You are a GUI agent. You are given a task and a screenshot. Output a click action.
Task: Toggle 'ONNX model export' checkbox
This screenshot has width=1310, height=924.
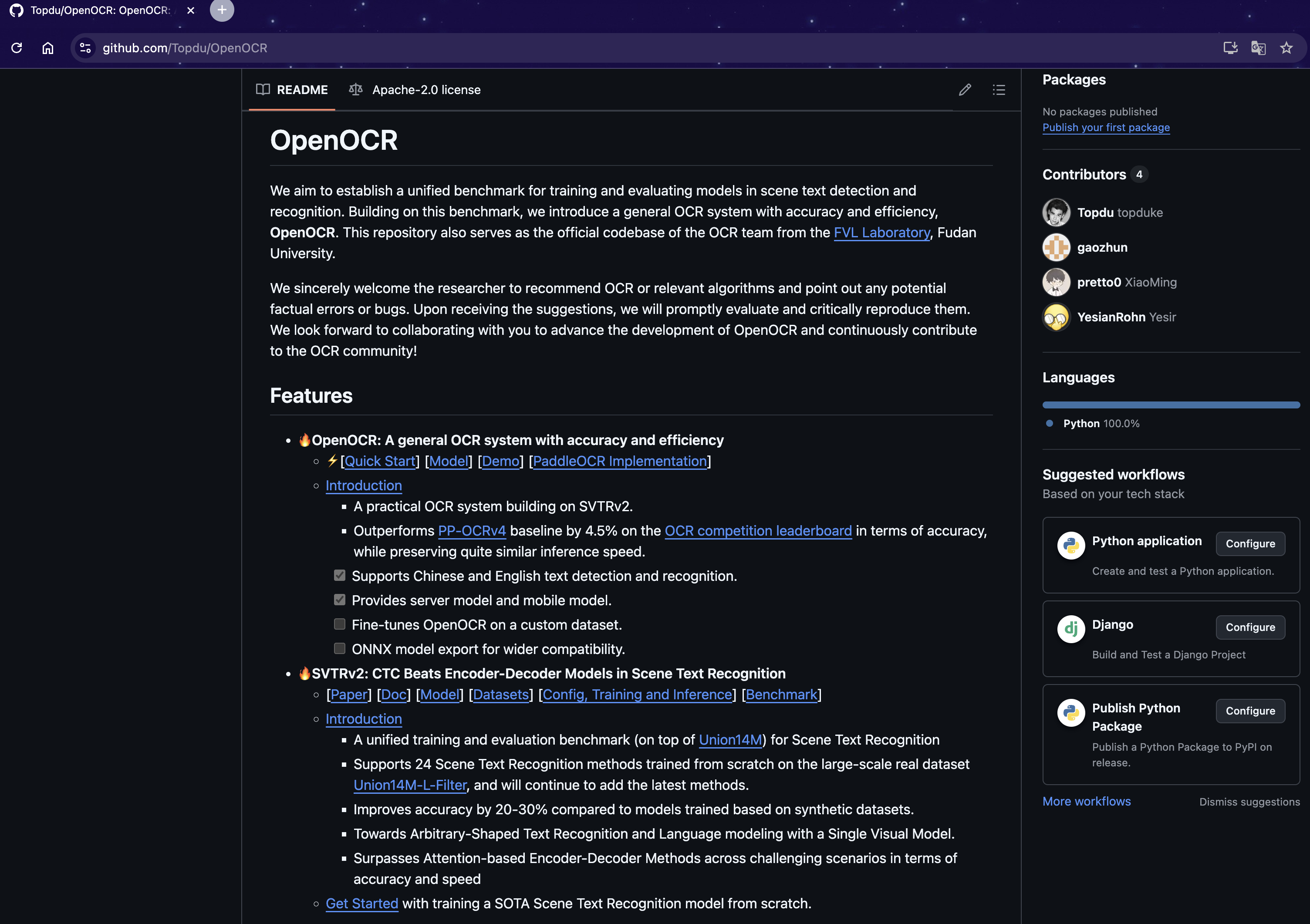click(340, 648)
